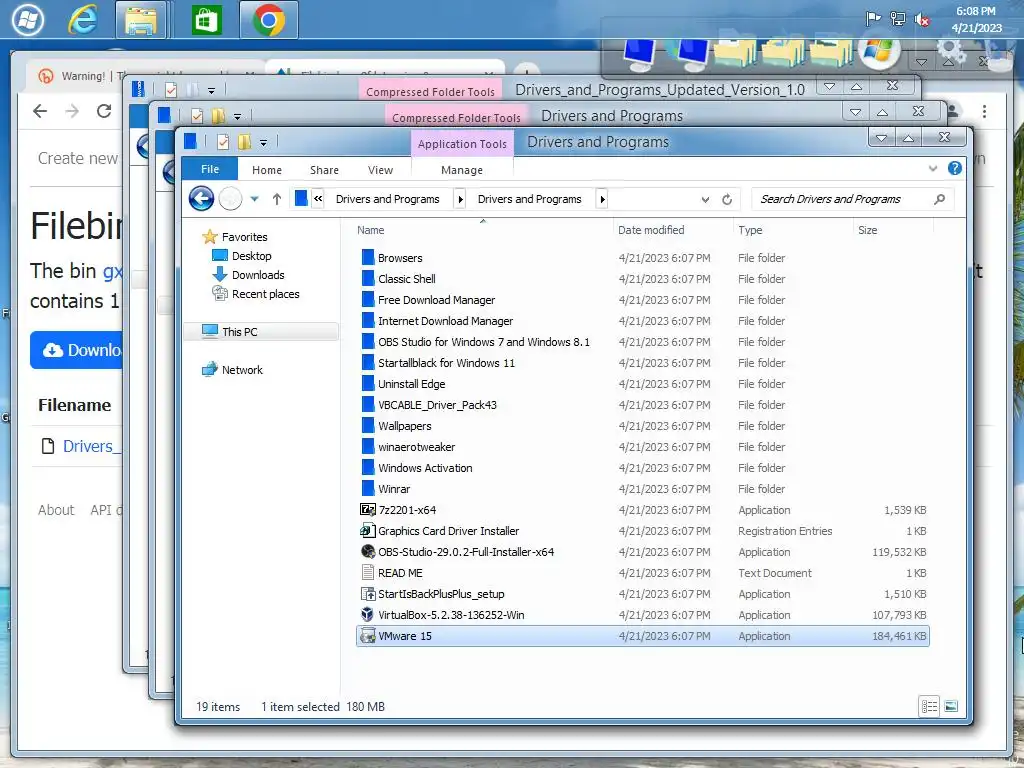
Task: Open the Chrome three-dot menu
Action: coord(984,111)
